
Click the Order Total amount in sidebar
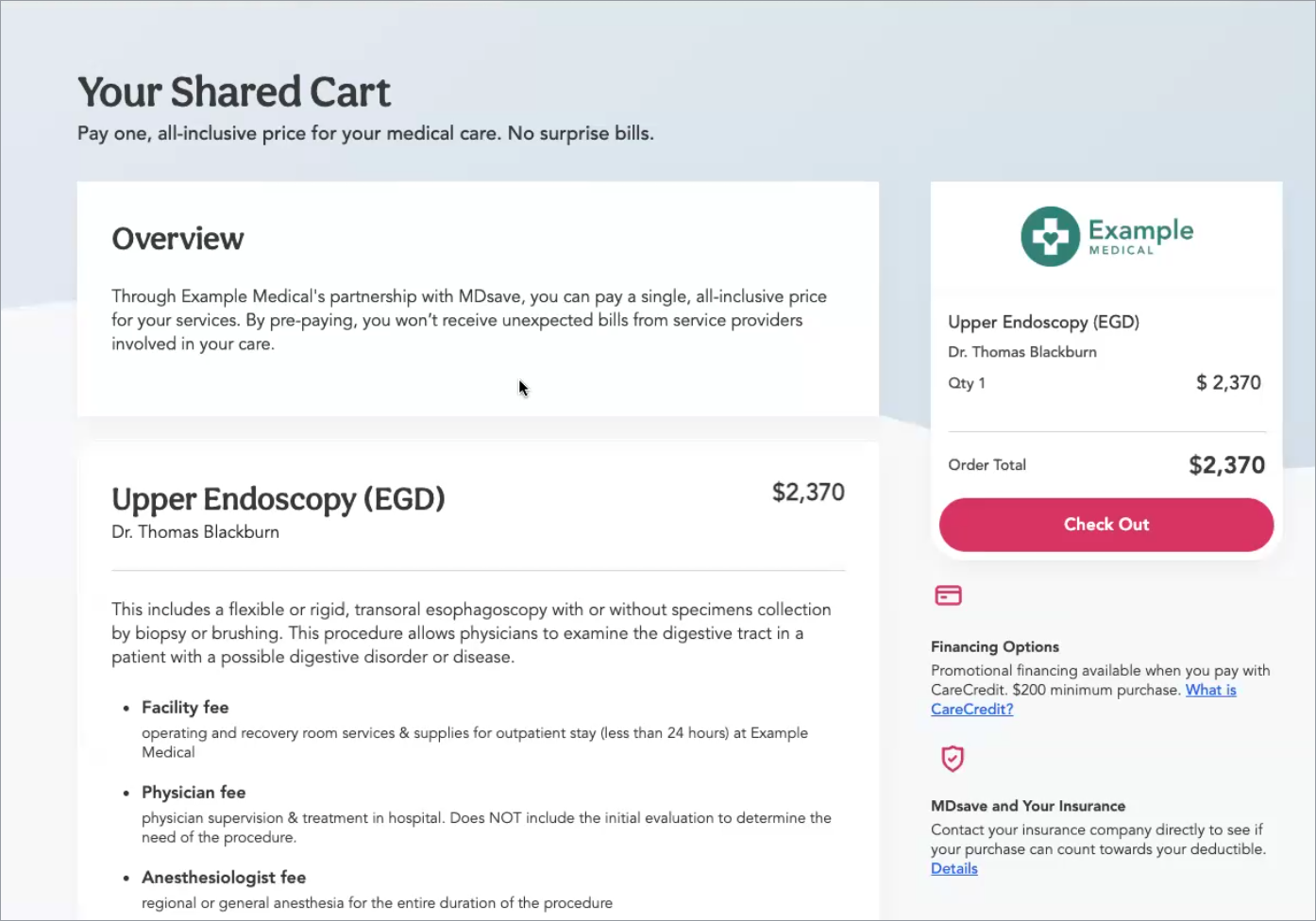click(x=1225, y=464)
